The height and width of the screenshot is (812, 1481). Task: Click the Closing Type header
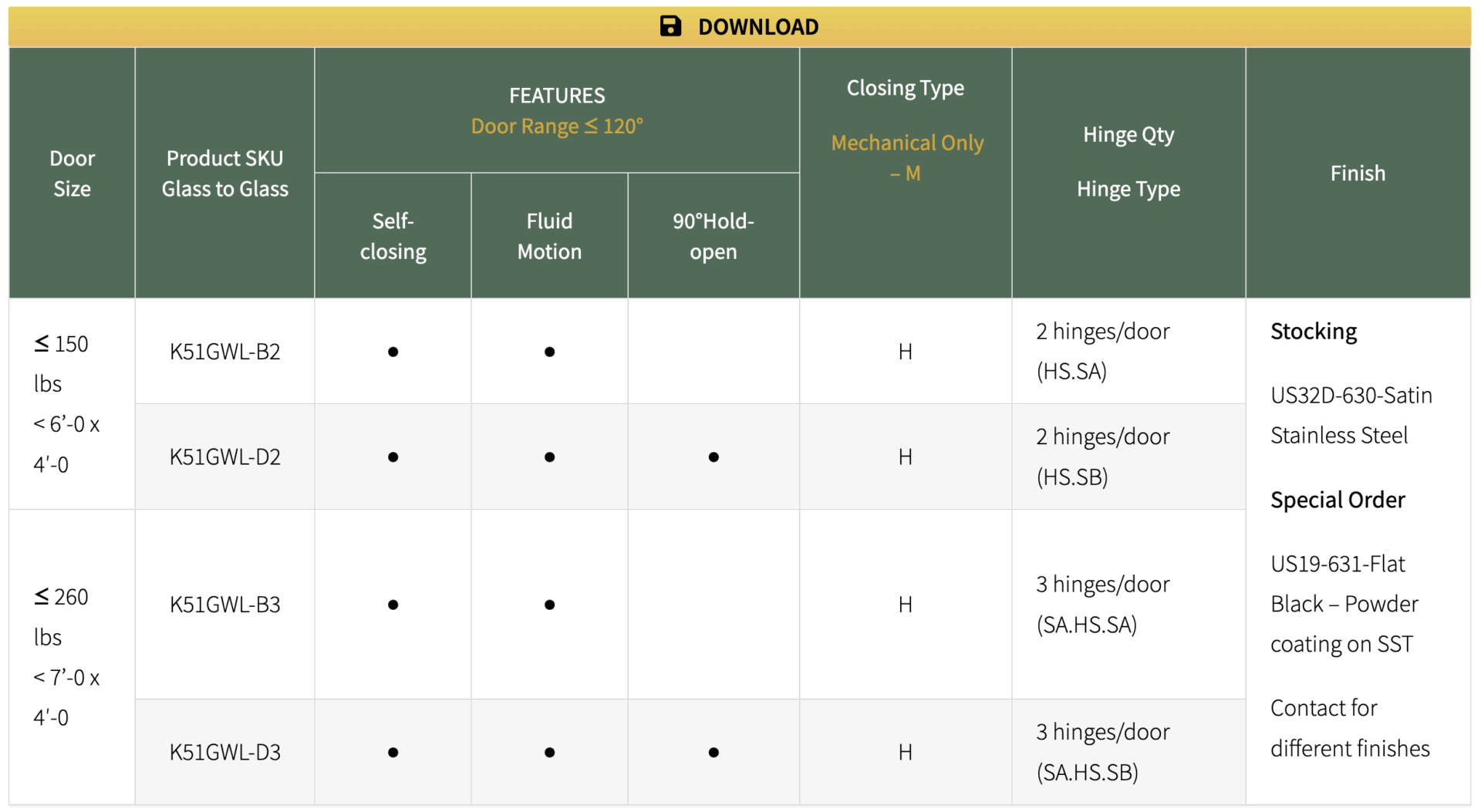point(906,88)
